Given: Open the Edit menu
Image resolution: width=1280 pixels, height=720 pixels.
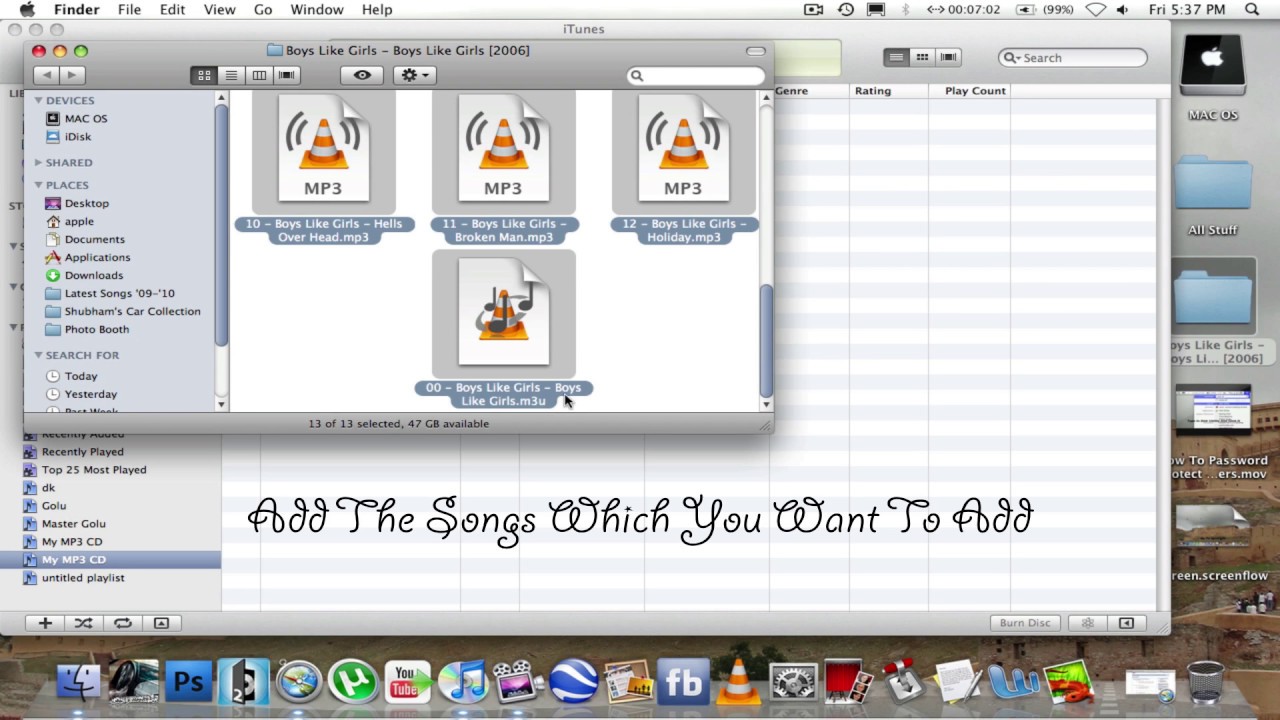Looking at the screenshot, I should tap(172, 10).
